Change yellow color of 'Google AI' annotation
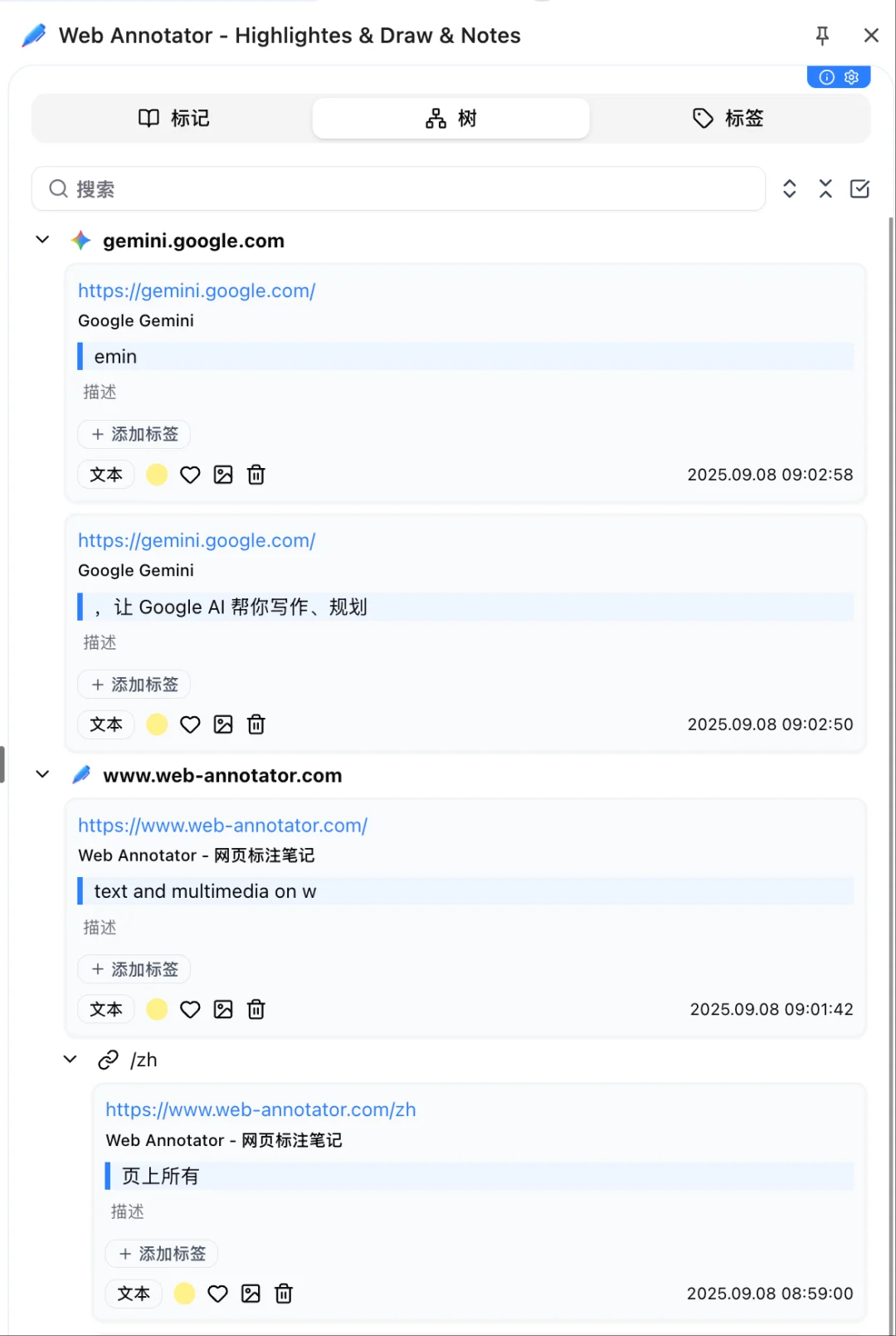Image resolution: width=896 pixels, height=1336 pixels. 157,724
